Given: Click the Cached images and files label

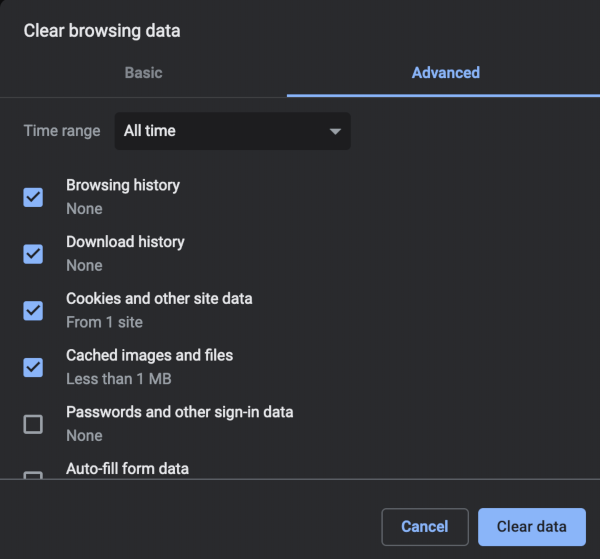Looking at the screenshot, I should point(149,355).
